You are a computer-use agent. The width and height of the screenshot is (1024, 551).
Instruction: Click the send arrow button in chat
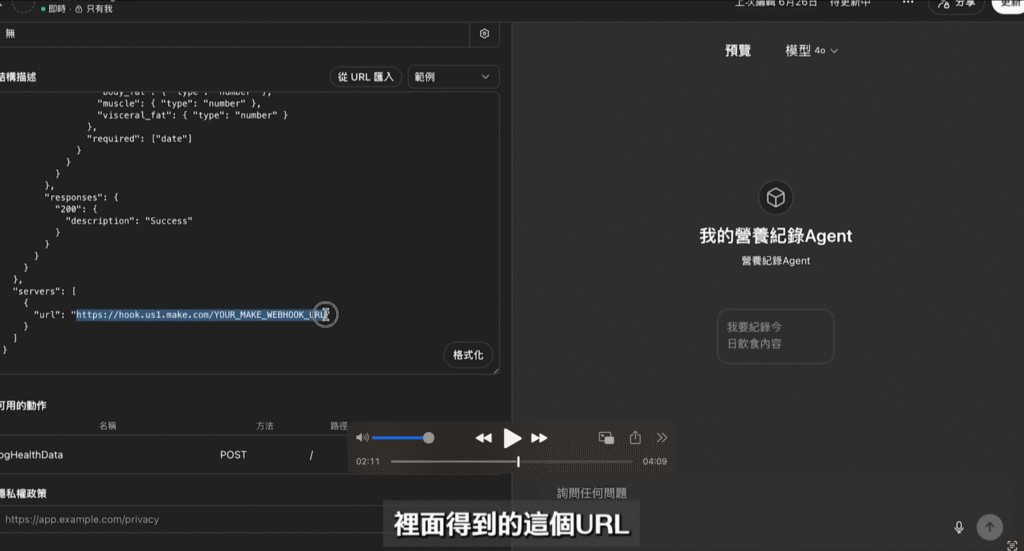click(x=989, y=527)
